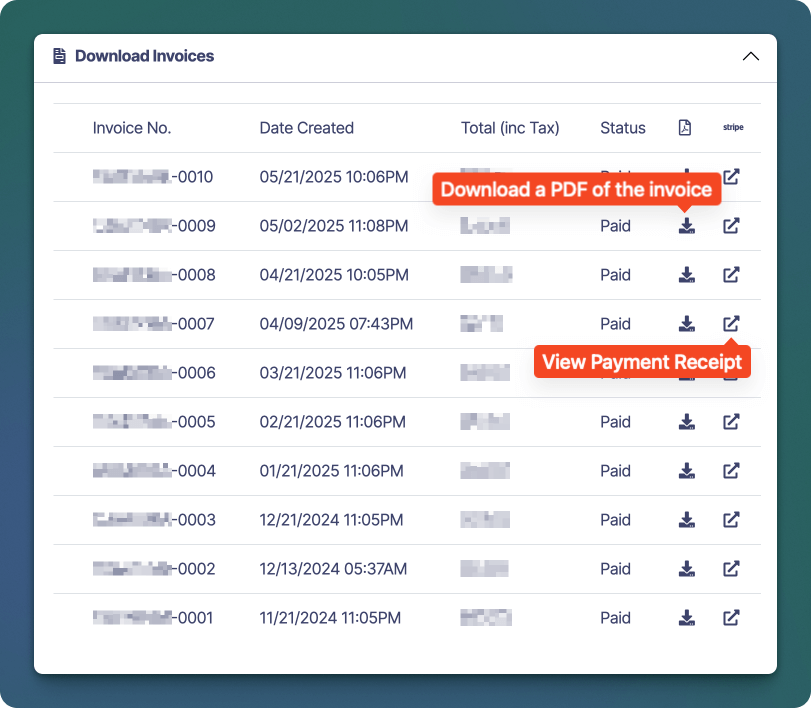
Task: Open payment receipt for invoice -0001
Action: tap(731, 618)
